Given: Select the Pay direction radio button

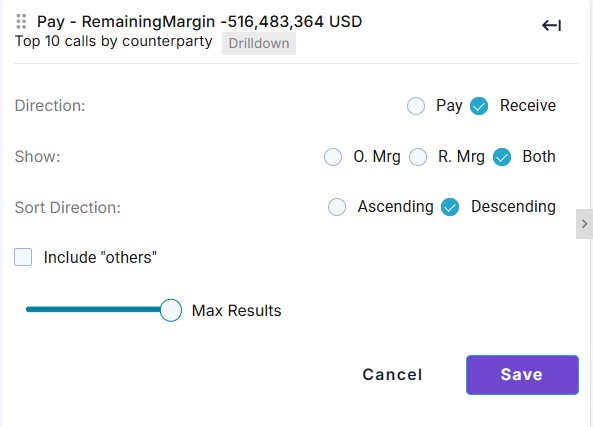Looking at the screenshot, I should (416, 106).
